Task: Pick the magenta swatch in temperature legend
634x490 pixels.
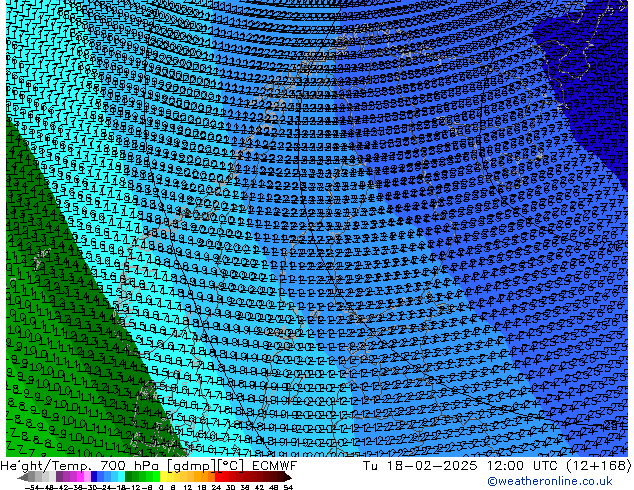Action: click(x=80, y=477)
